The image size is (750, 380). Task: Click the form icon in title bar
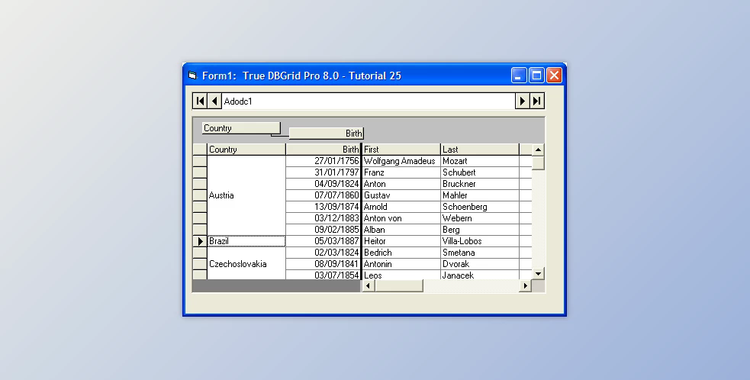pyautogui.click(x=192, y=76)
